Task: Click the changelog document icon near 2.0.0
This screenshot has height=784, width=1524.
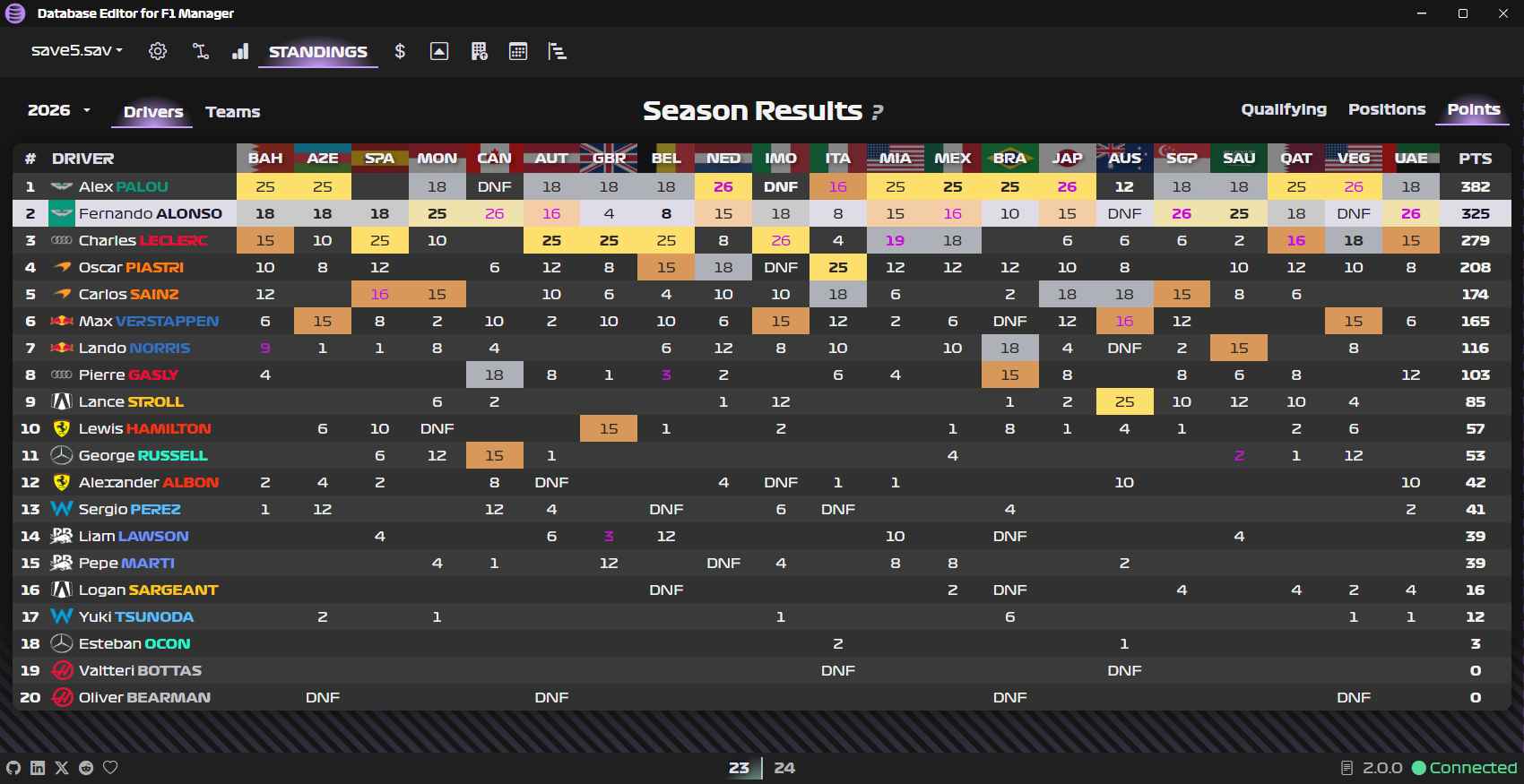Action: coord(1346,768)
